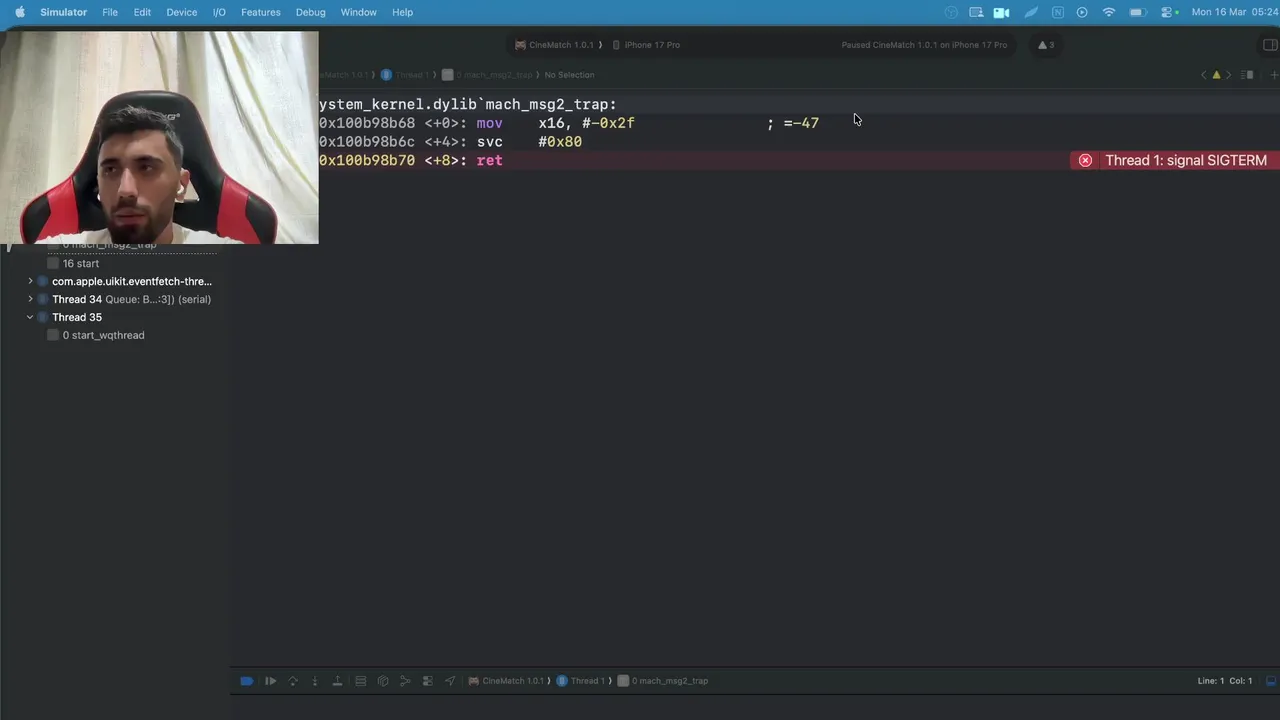Open the Simulator app menu
This screenshot has width=1280, height=720.
click(63, 12)
